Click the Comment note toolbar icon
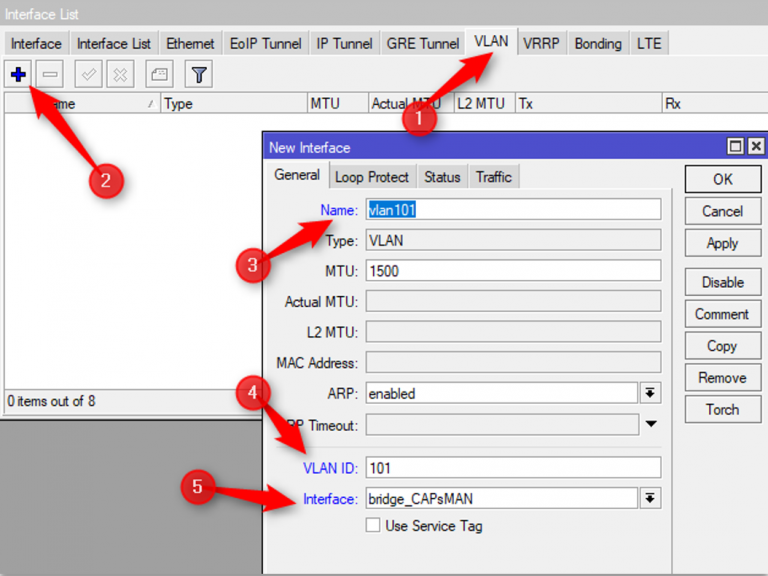The height and width of the screenshot is (576, 768). click(x=159, y=74)
